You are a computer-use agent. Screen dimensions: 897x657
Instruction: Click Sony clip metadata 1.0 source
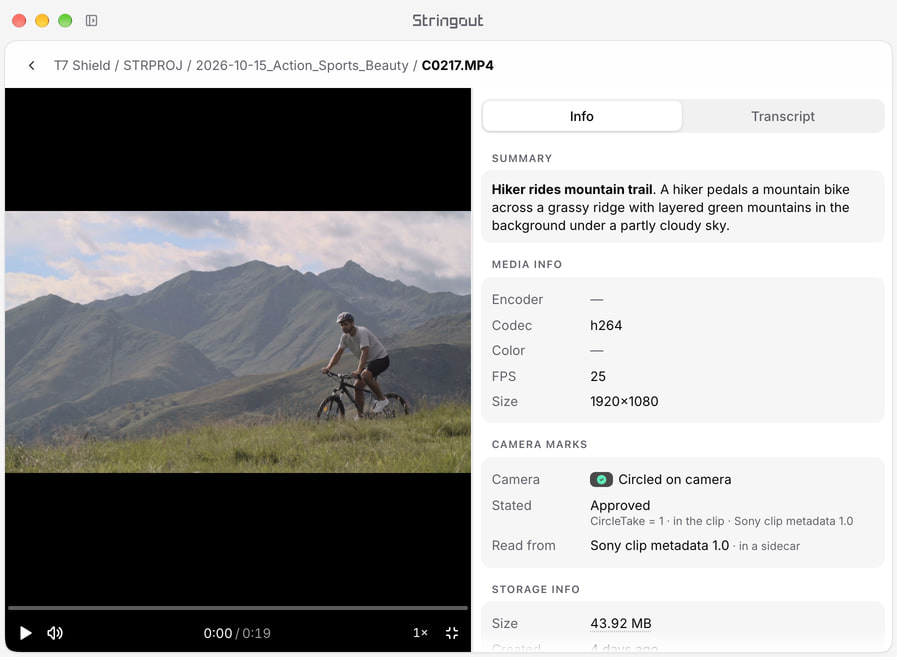(660, 545)
